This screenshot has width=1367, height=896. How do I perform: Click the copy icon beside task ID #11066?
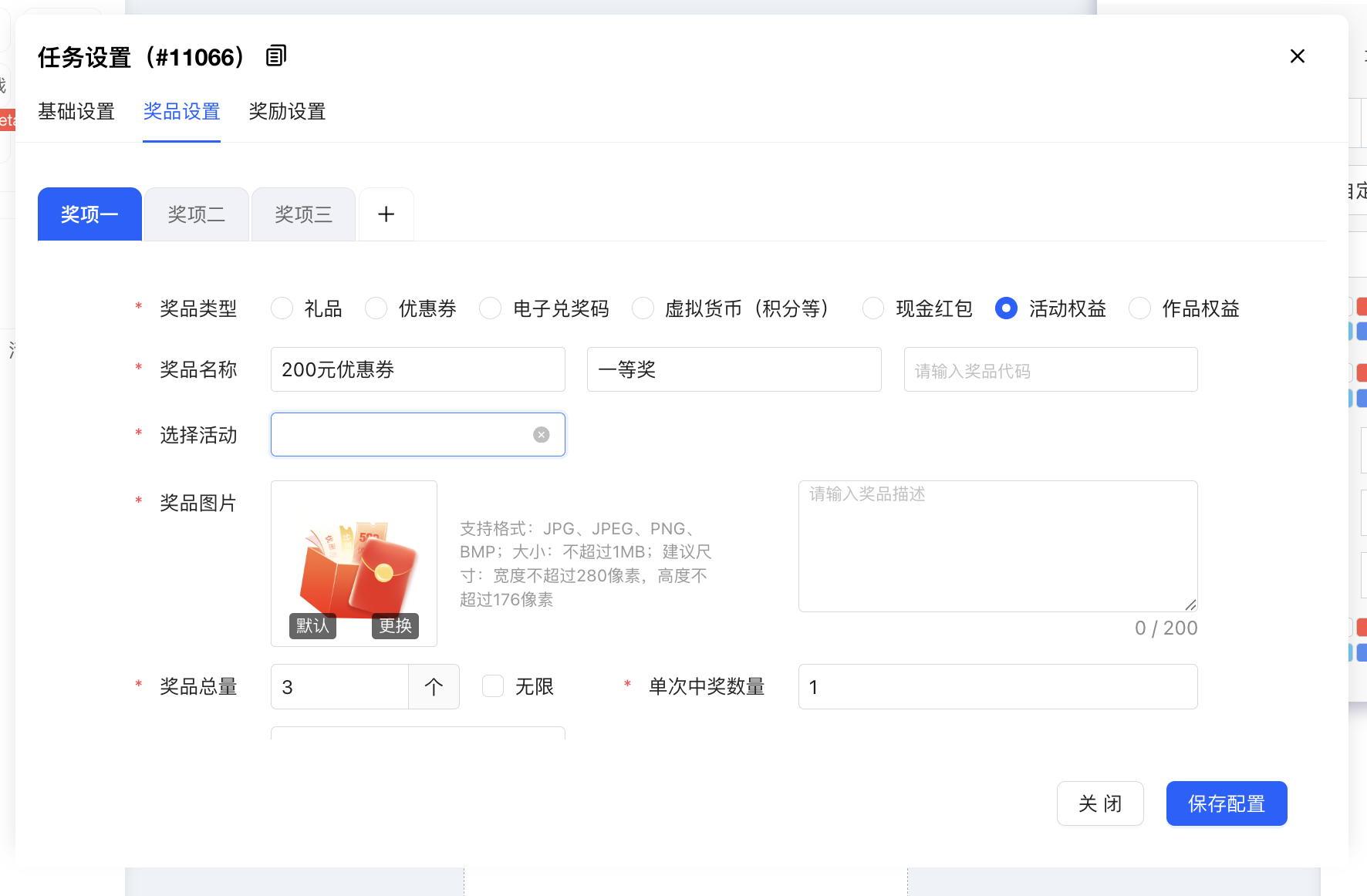[x=276, y=56]
